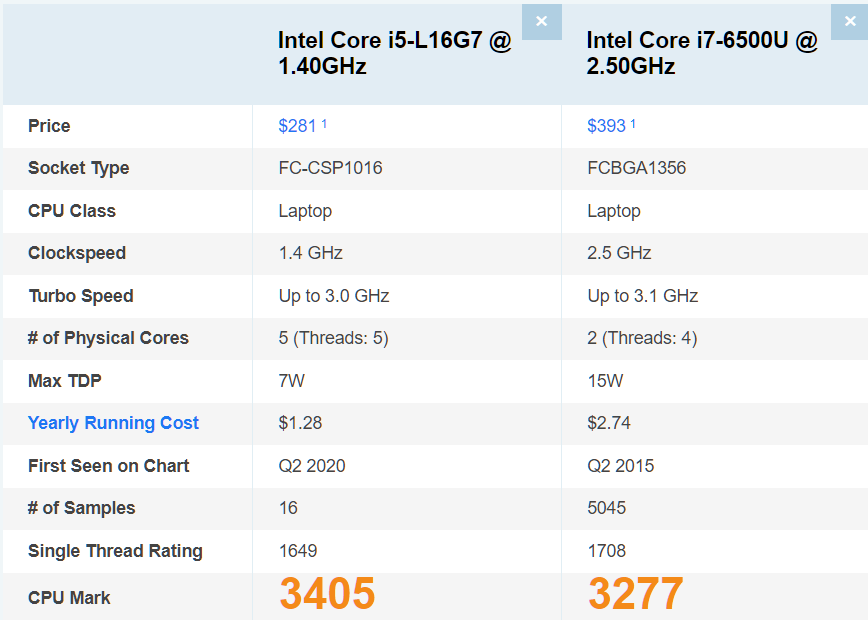Select the $2.74 yearly cost value
Image resolution: width=868 pixels, height=620 pixels.
tap(609, 423)
